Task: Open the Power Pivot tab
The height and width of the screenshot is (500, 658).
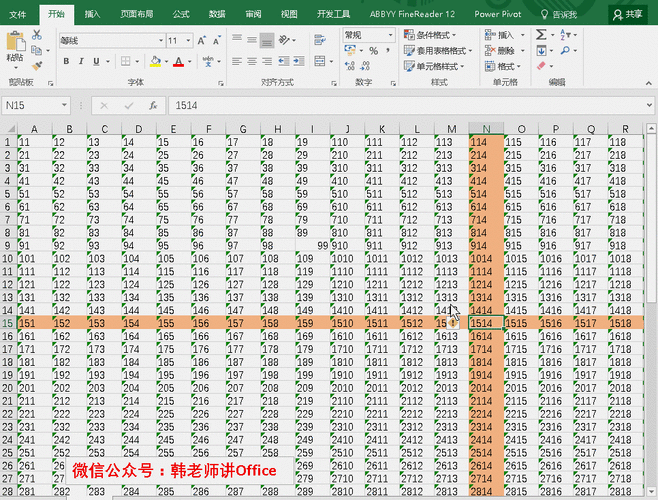Action: pos(498,14)
